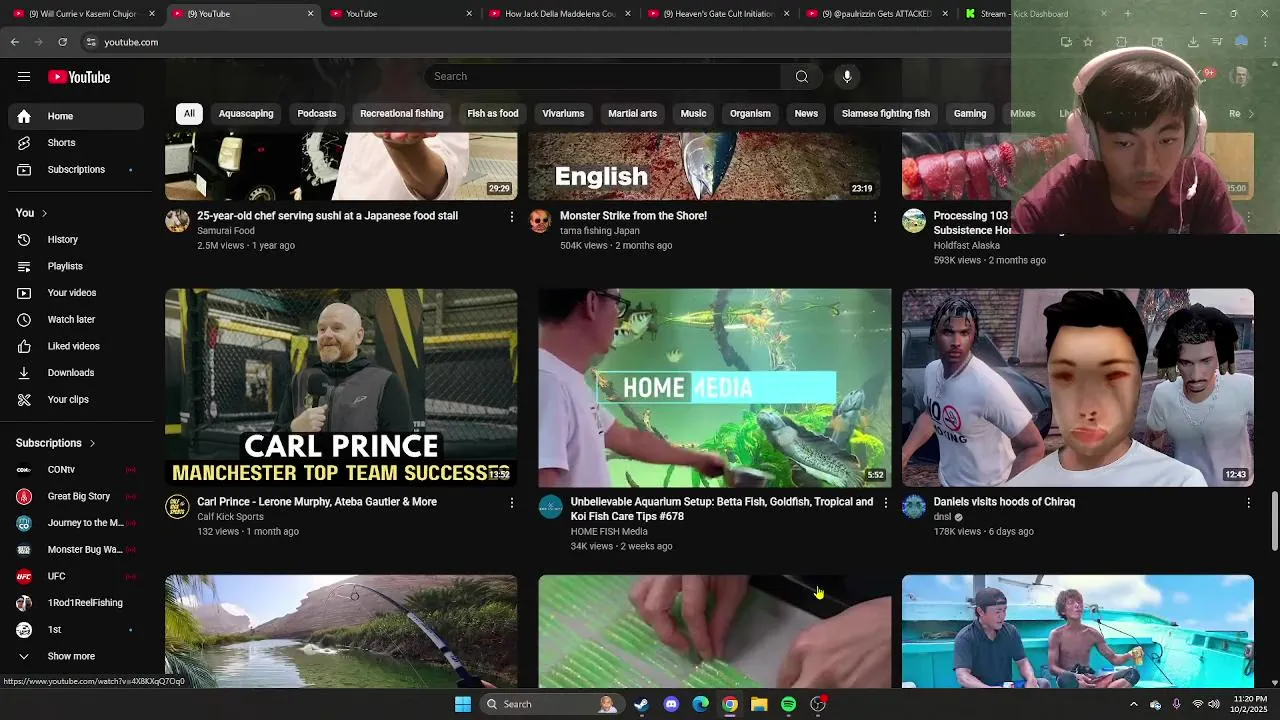This screenshot has height=720, width=1280.
Task: Open options for Unbelievable Aquarium Setup video
Action: tap(885, 503)
